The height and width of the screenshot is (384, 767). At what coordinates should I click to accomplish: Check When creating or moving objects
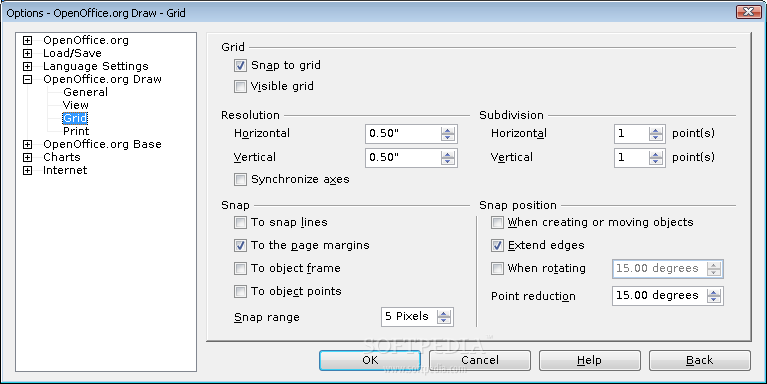(497, 223)
